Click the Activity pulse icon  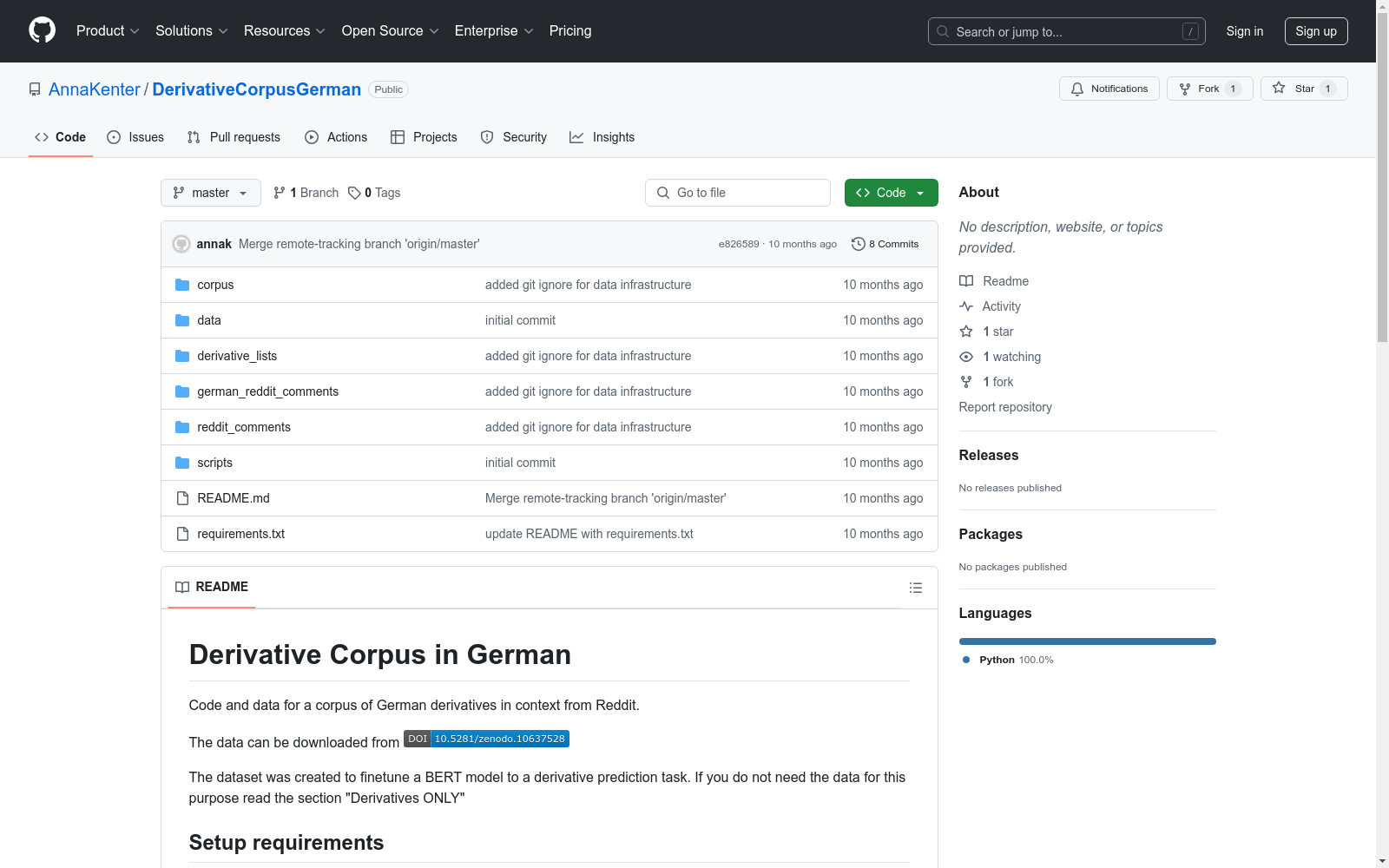coord(966,306)
